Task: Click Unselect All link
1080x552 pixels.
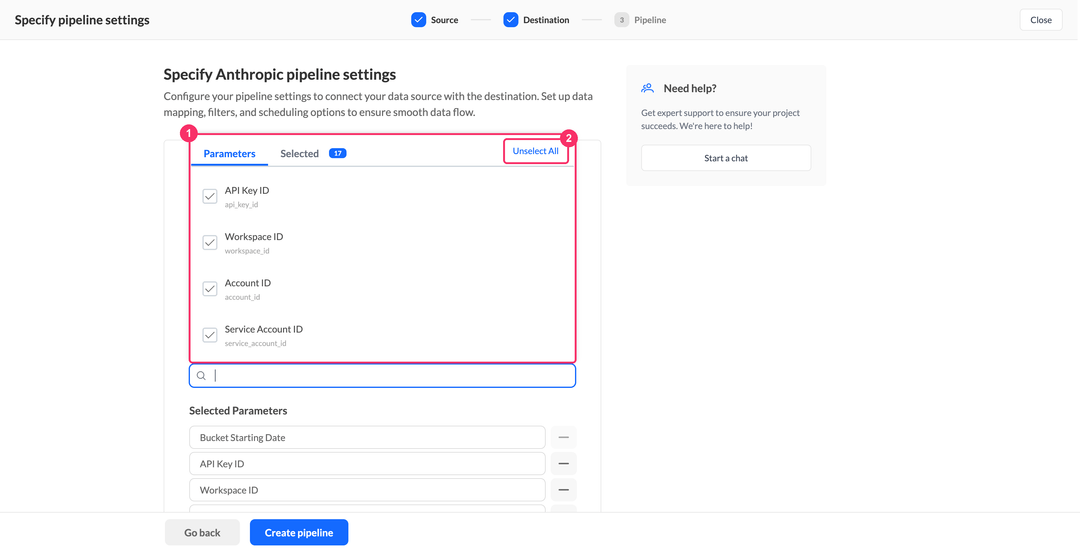Action: point(535,151)
